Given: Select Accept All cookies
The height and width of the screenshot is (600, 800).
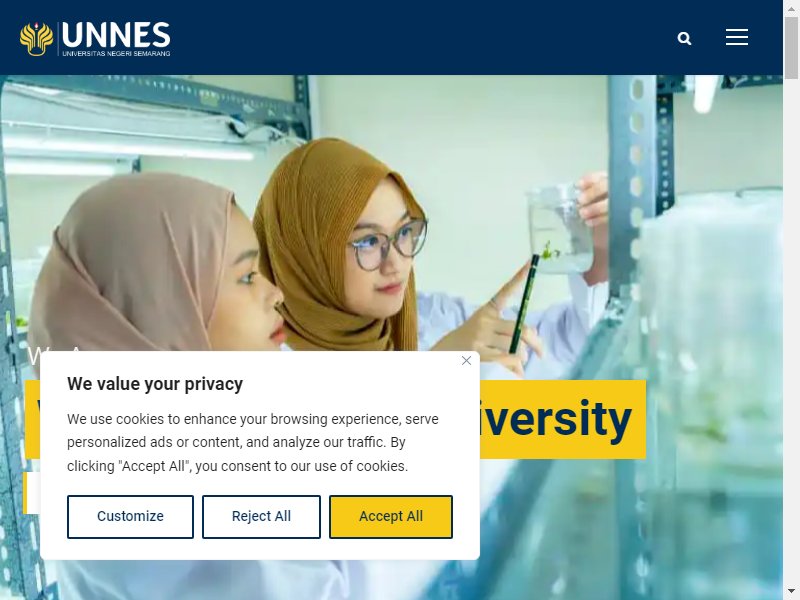Looking at the screenshot, I should [391, 516].
